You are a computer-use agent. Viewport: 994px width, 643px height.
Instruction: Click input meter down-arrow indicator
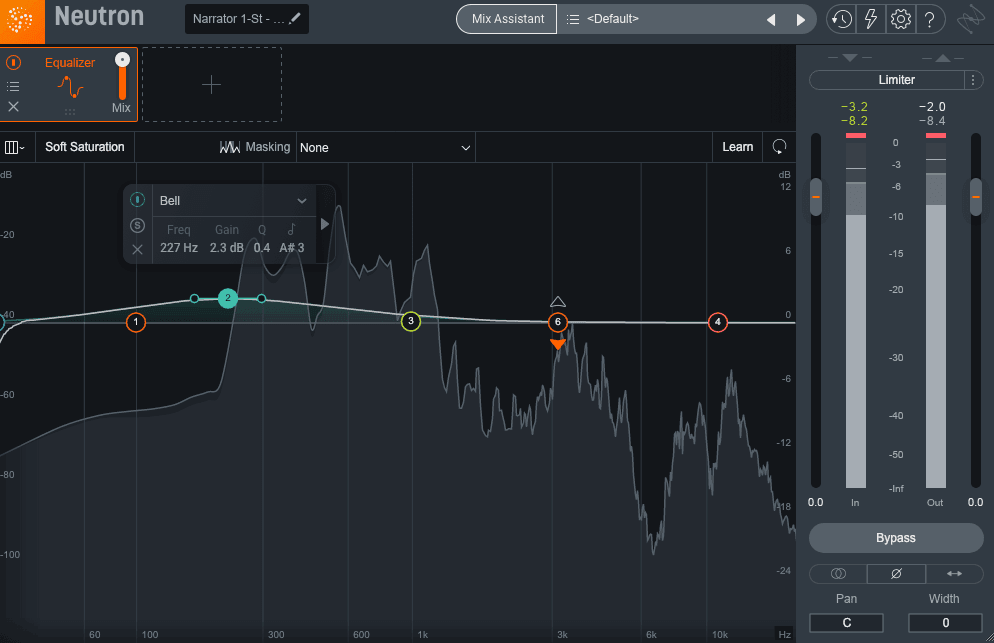[x=850, y=58]
